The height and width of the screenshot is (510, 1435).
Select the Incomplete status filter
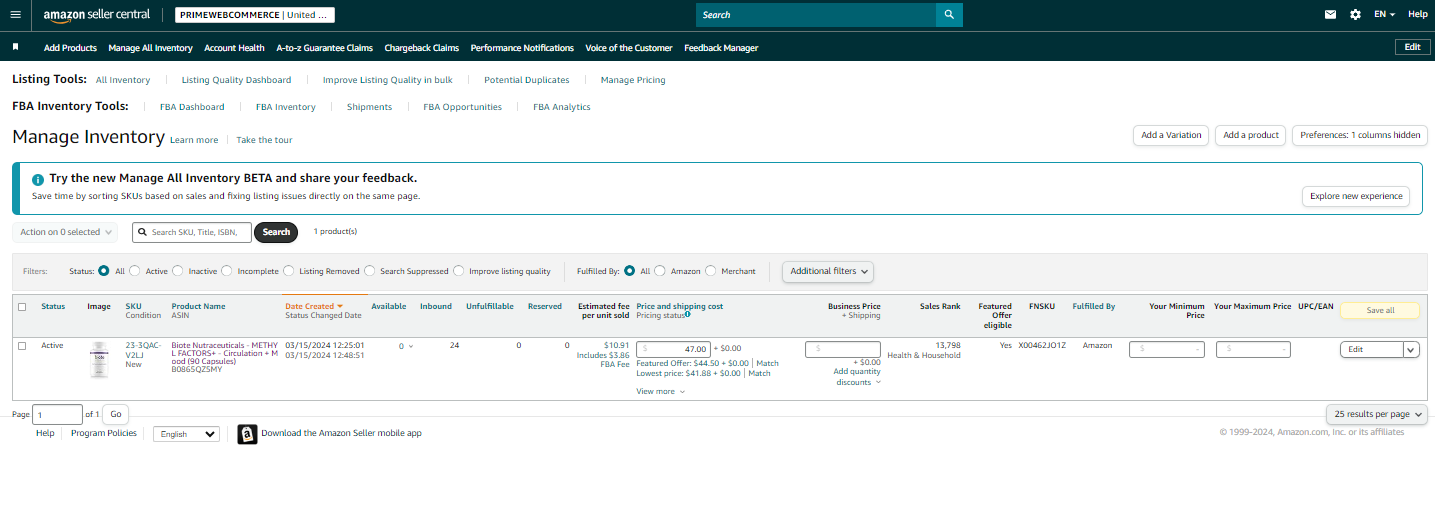coord(227,271)
